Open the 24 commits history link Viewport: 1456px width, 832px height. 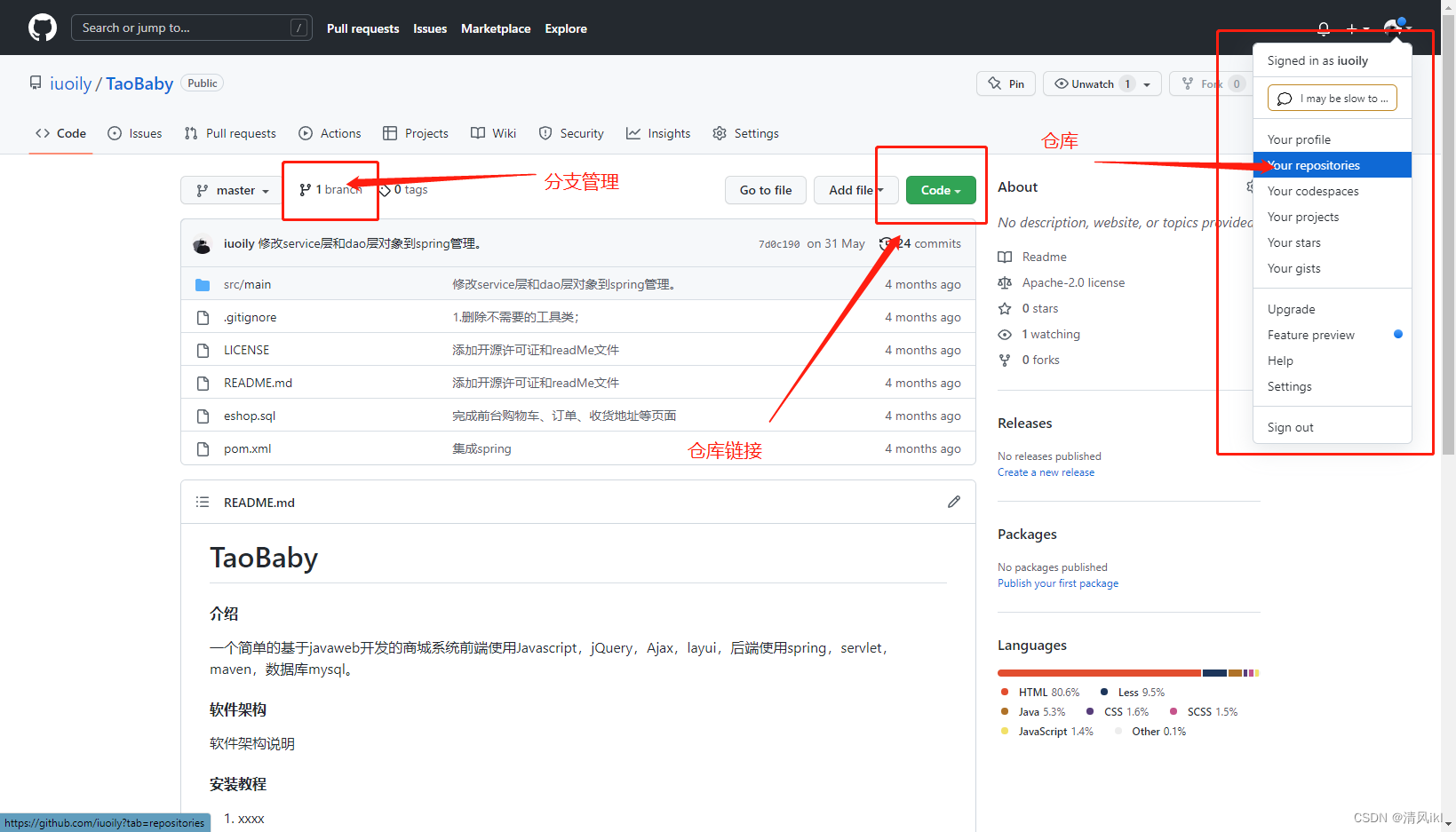point(920,243)
